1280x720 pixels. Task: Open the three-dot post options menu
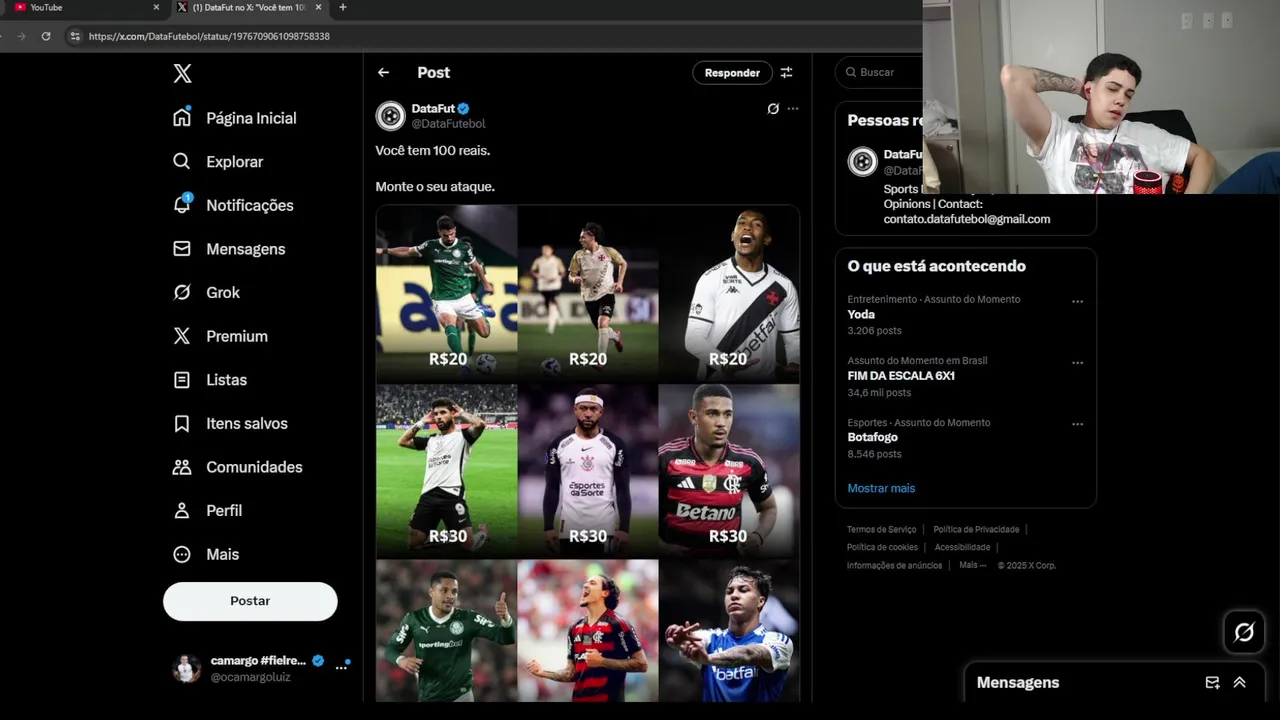tap(793, 108)
